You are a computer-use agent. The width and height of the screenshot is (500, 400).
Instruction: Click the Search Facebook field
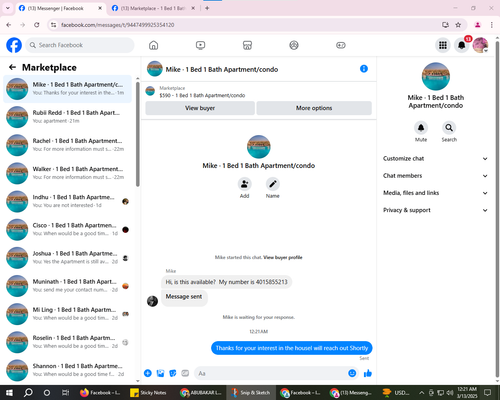[x=80, y=45]
